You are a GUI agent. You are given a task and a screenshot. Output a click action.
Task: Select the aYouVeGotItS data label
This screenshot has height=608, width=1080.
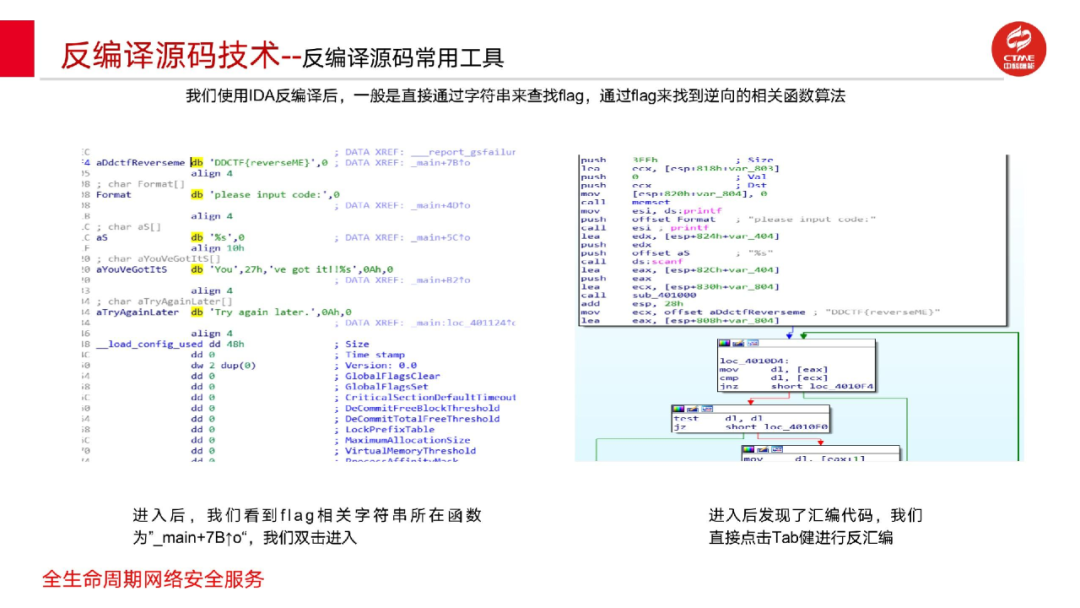coord(132,269)
